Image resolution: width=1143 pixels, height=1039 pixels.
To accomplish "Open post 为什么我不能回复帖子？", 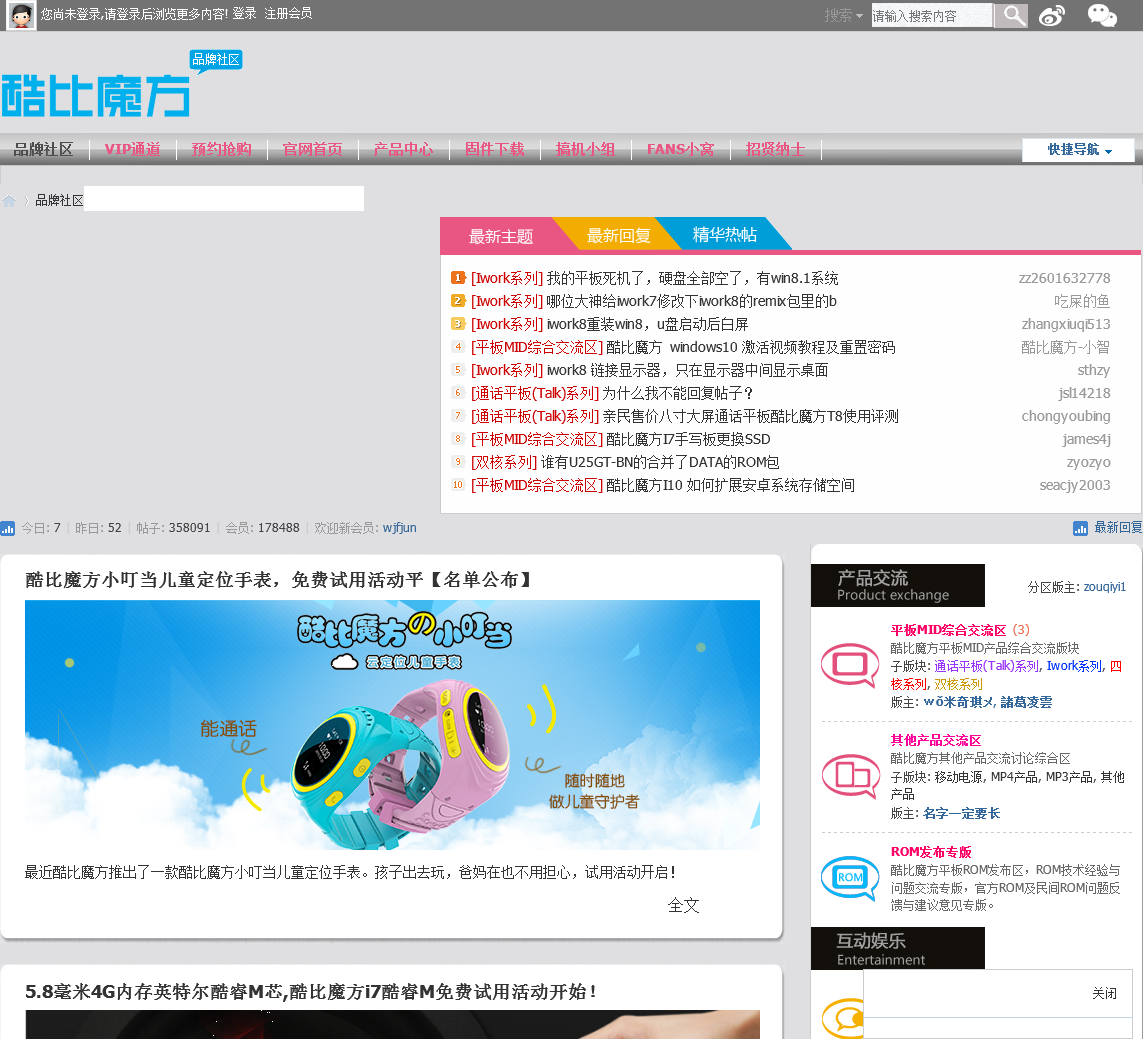I will tap(678, 394).
